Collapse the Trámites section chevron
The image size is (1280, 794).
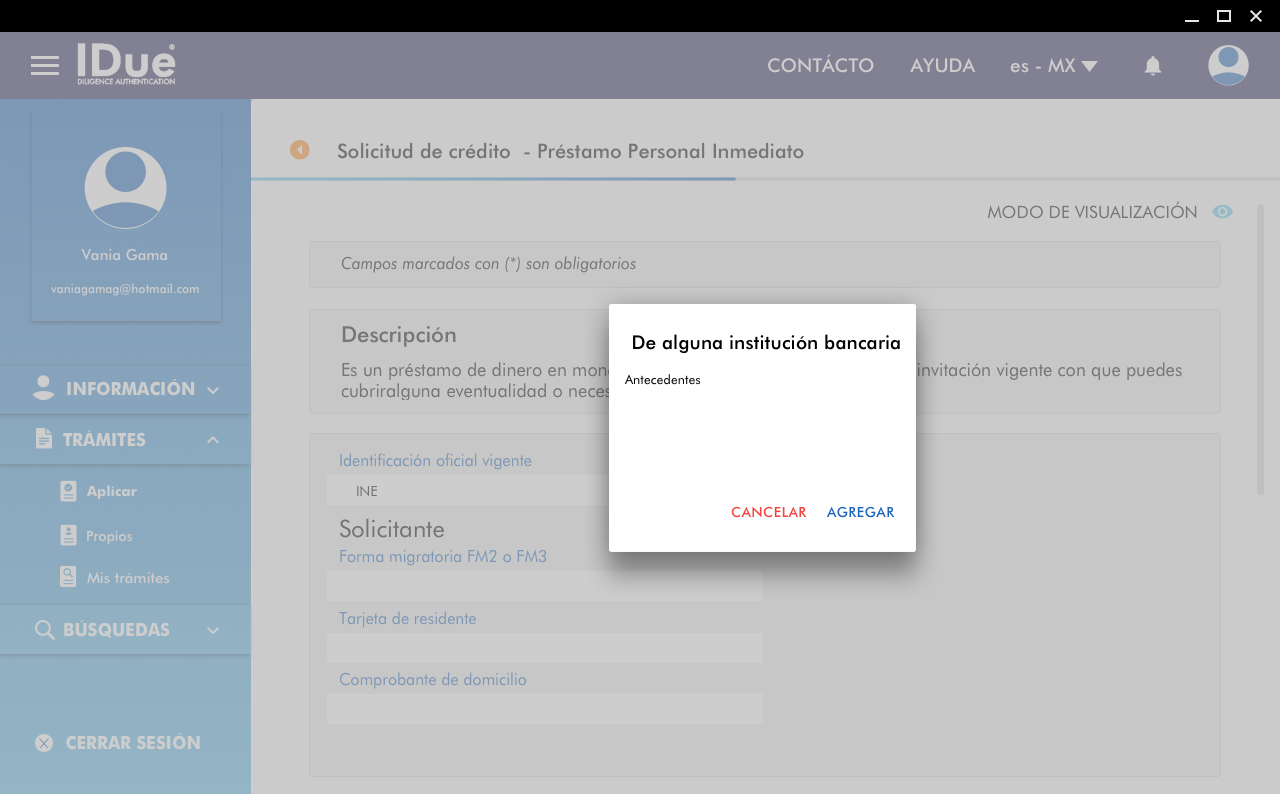coord(213,440)
